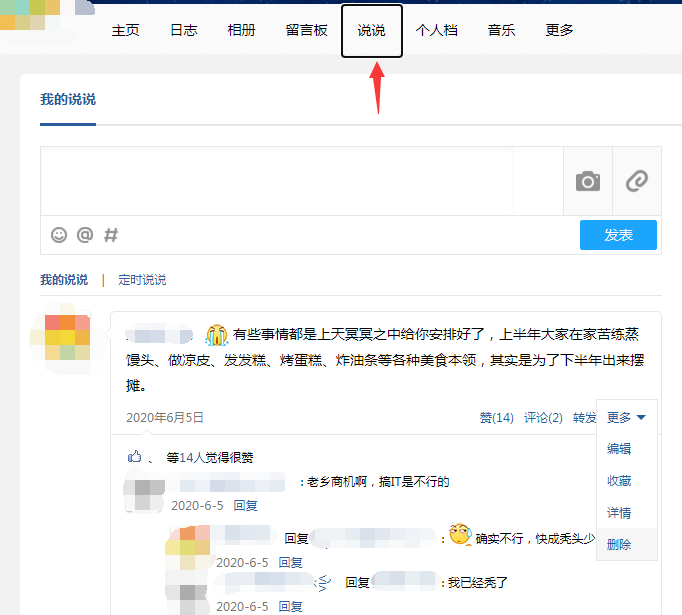Screen dimensions: 682x615
Task: Click the 转发 forward link
Action: pyautogui.click(x=584, y=418)
